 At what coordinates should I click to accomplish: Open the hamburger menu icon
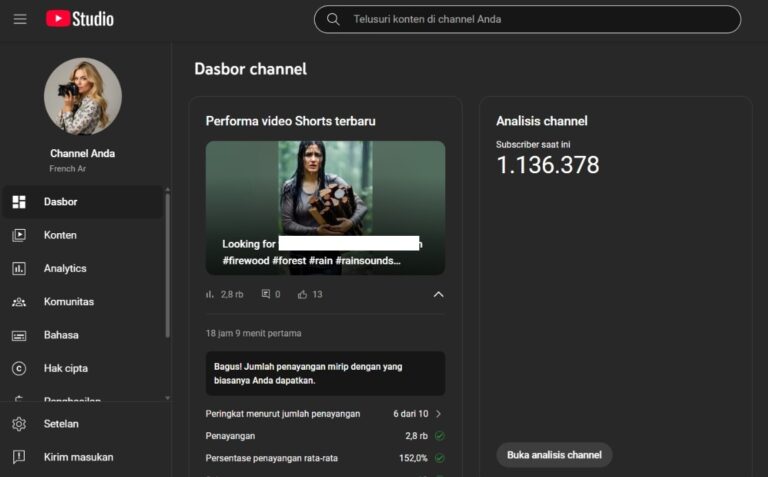(x=20, y=19)
